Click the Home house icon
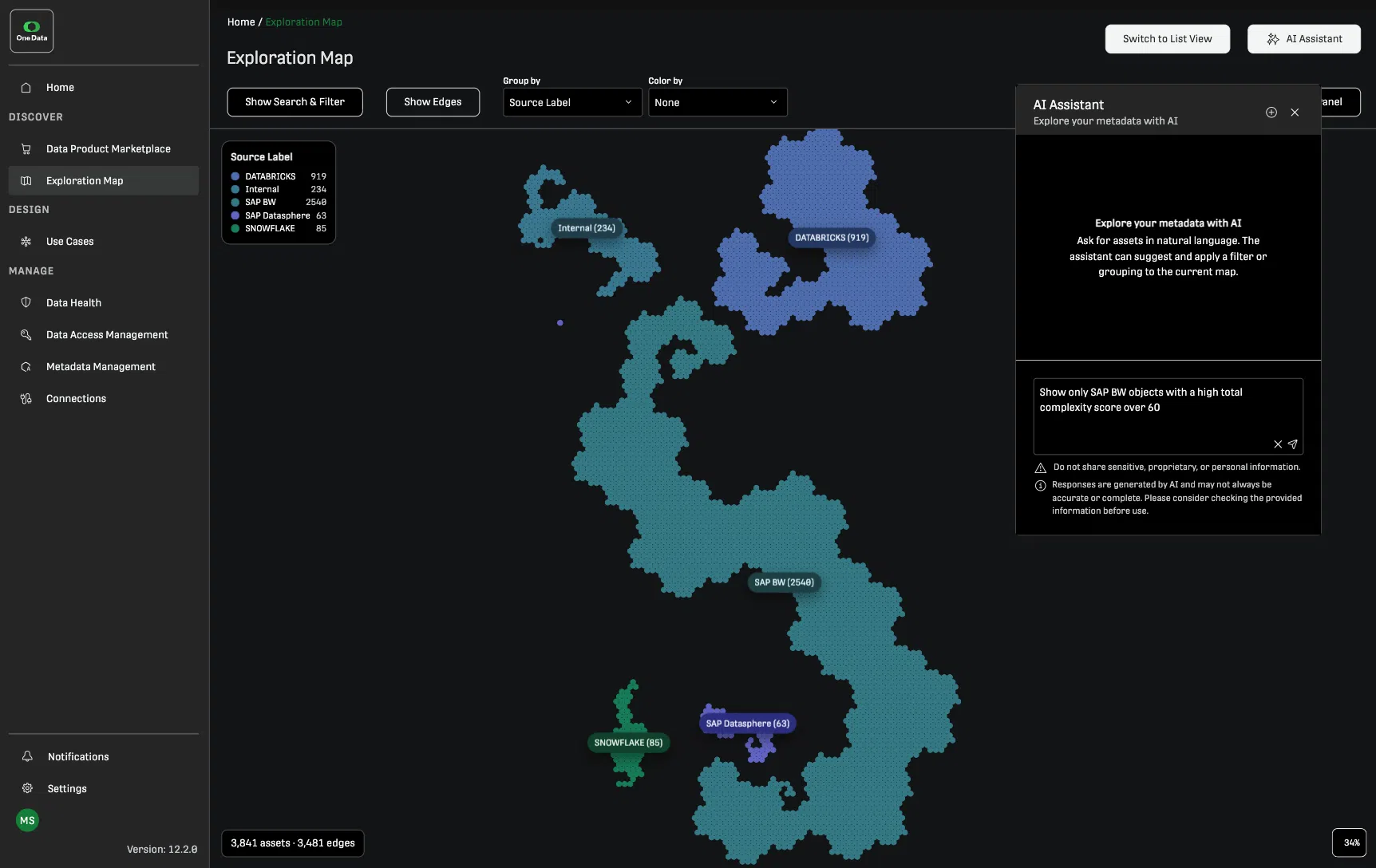1376x868 pixels. [x=26, y=88]
